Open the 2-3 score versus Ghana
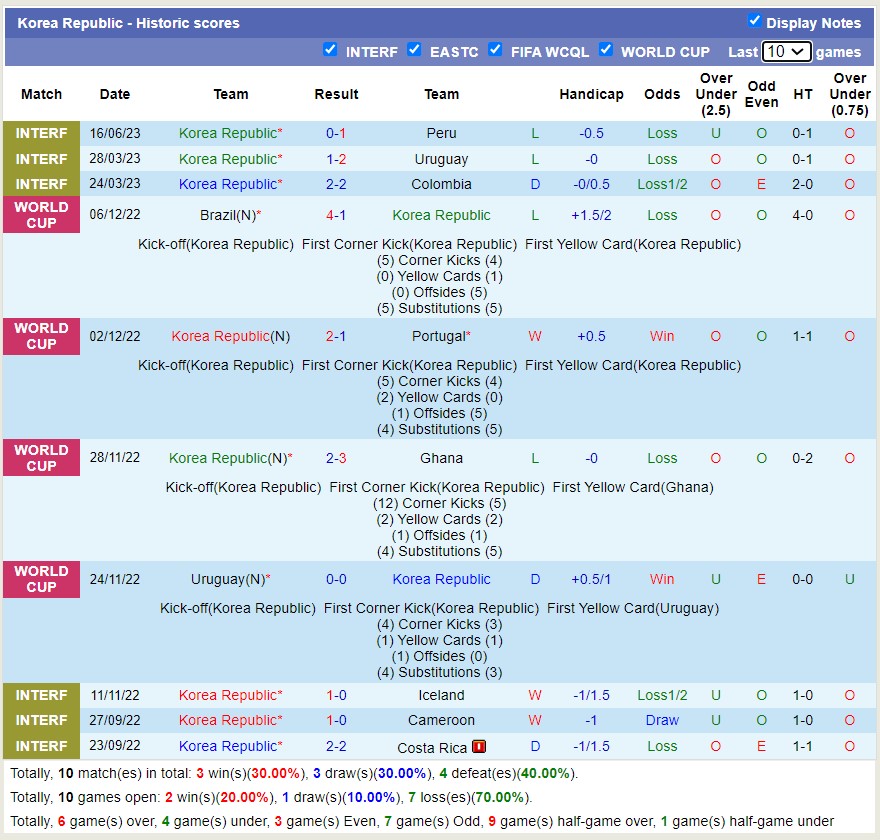The width and height of the screenshot is (880, 840). (336, 458)
